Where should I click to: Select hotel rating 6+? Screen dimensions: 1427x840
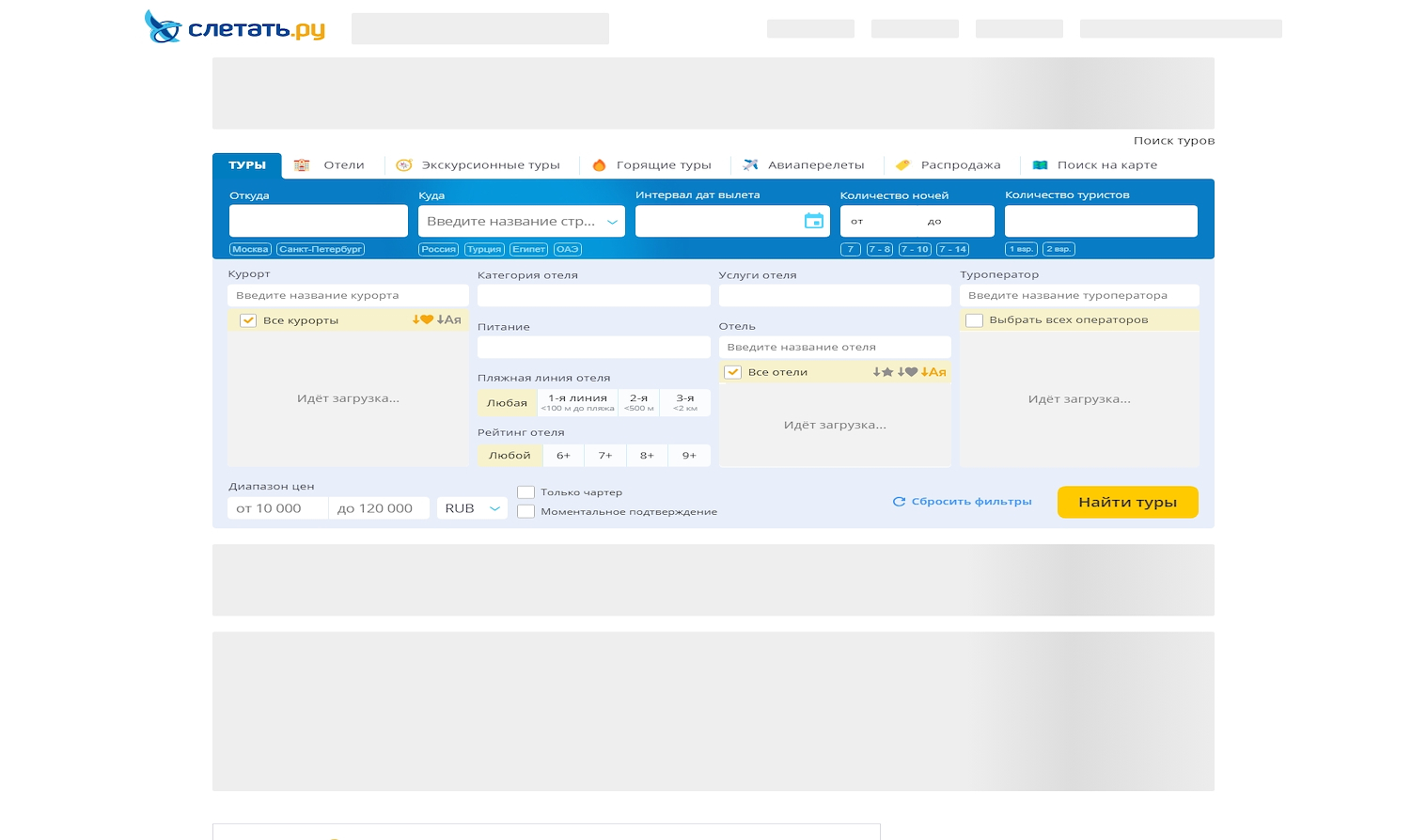coord(563,455)
